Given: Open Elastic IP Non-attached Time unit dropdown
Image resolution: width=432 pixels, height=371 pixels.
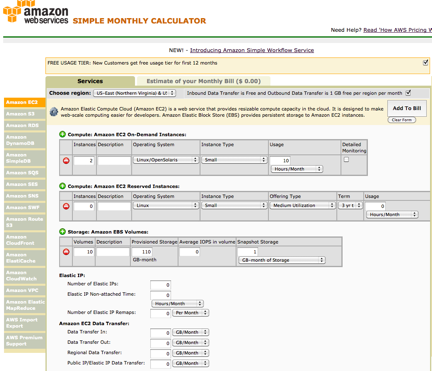Looking at the screenshot, I should (x=177, y=304).
